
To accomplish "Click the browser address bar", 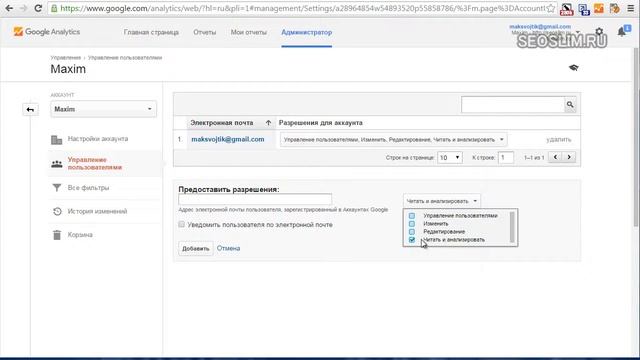I will coord(302,8).
